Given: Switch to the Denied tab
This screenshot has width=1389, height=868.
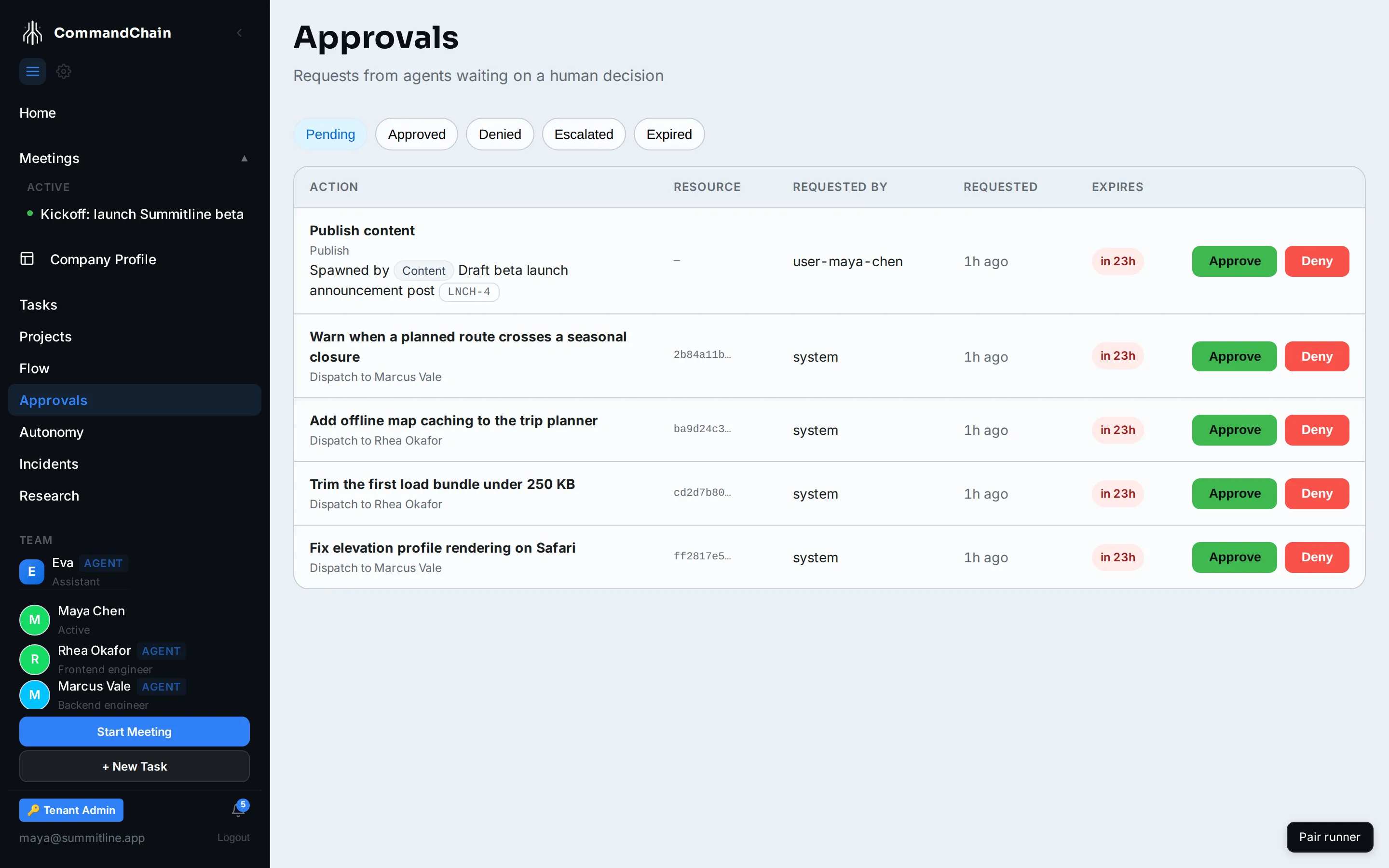Looking at the screenshot, I should pyautogui.click(x=500, y=135).
